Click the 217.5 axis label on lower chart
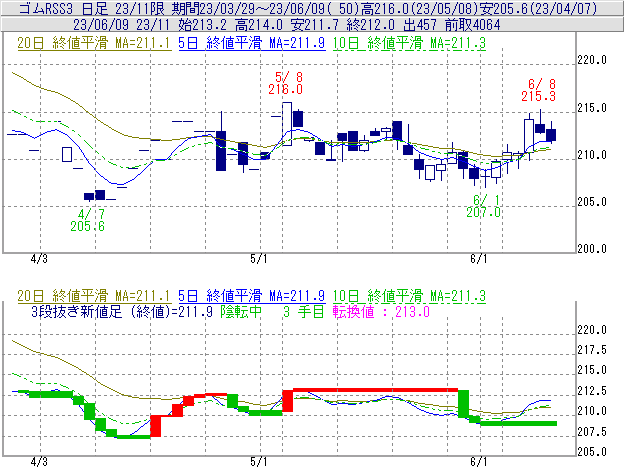The height and width of the screenshot is (475, 624). (x=592, y=350)
